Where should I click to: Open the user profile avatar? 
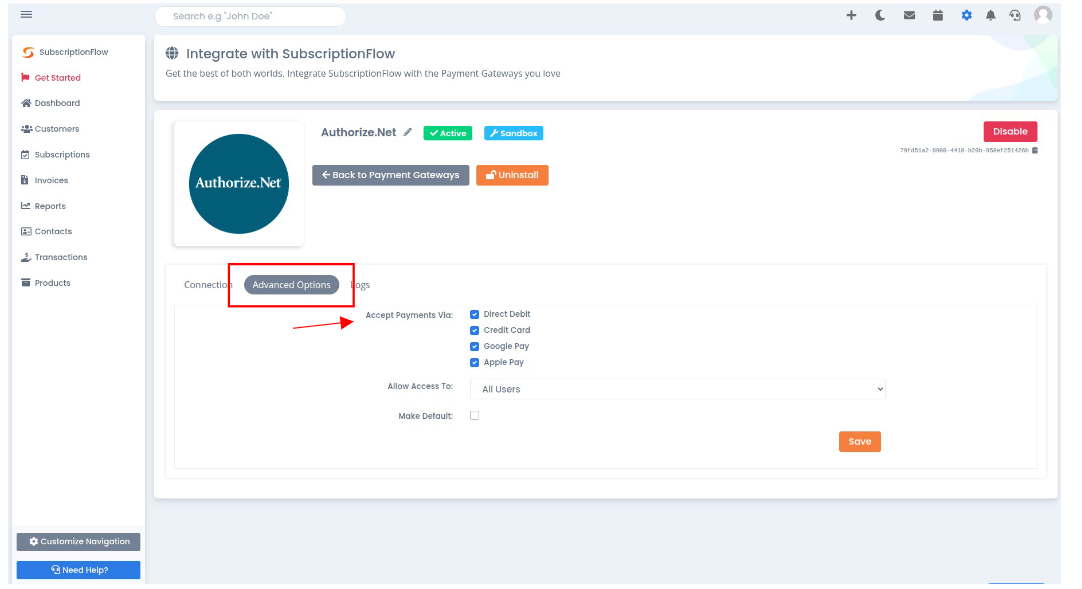(x=1043, y=14)
